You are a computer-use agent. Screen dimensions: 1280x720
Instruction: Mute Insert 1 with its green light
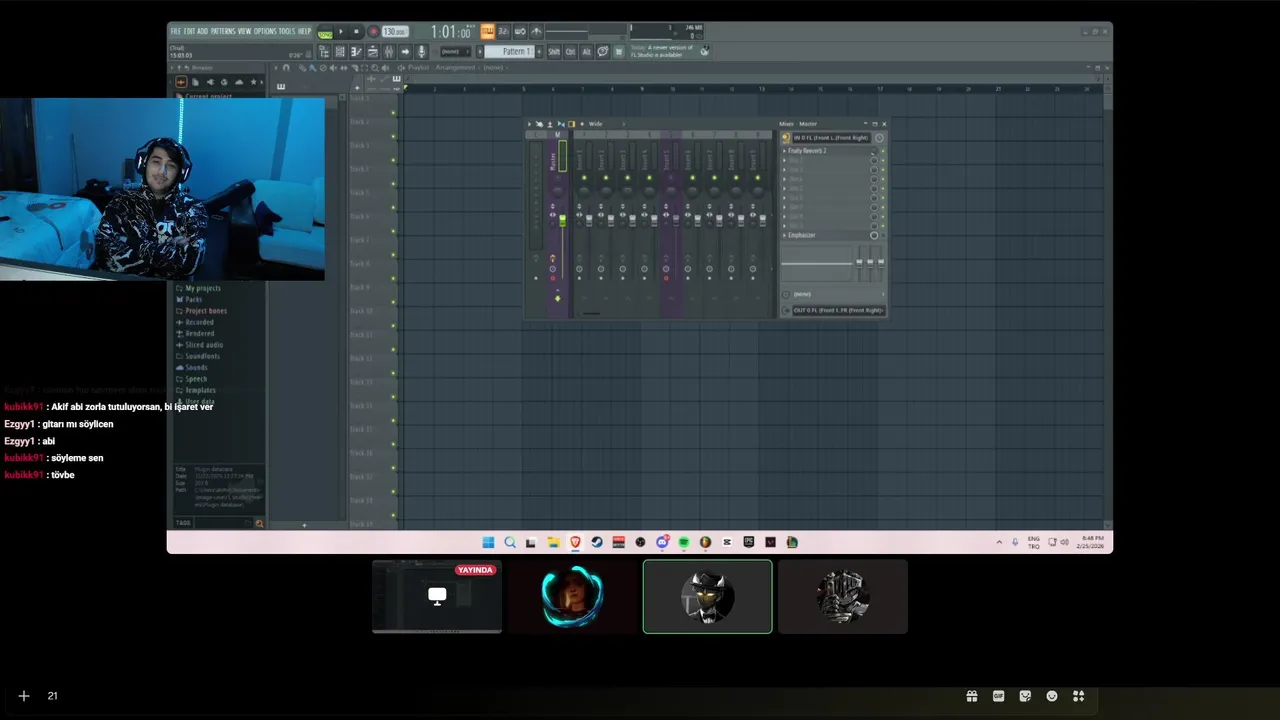[x=584, y=177]
